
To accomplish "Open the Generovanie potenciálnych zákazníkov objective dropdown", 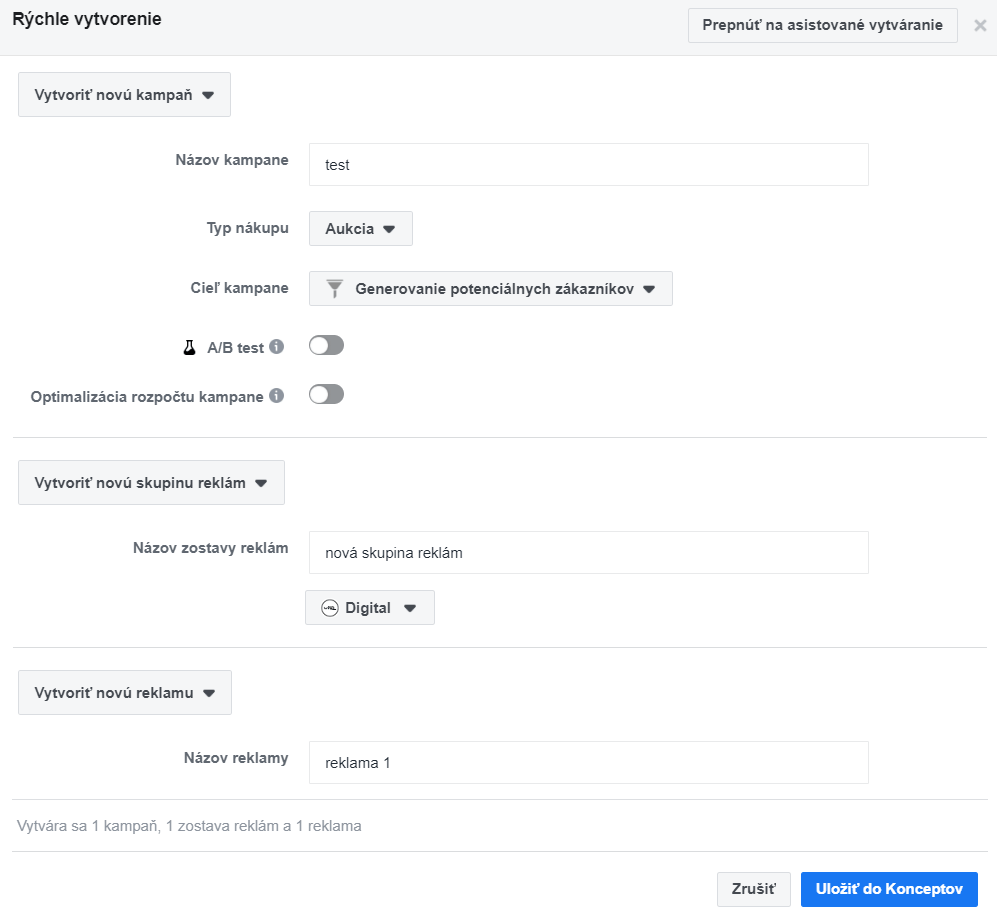I will point(490,289).
